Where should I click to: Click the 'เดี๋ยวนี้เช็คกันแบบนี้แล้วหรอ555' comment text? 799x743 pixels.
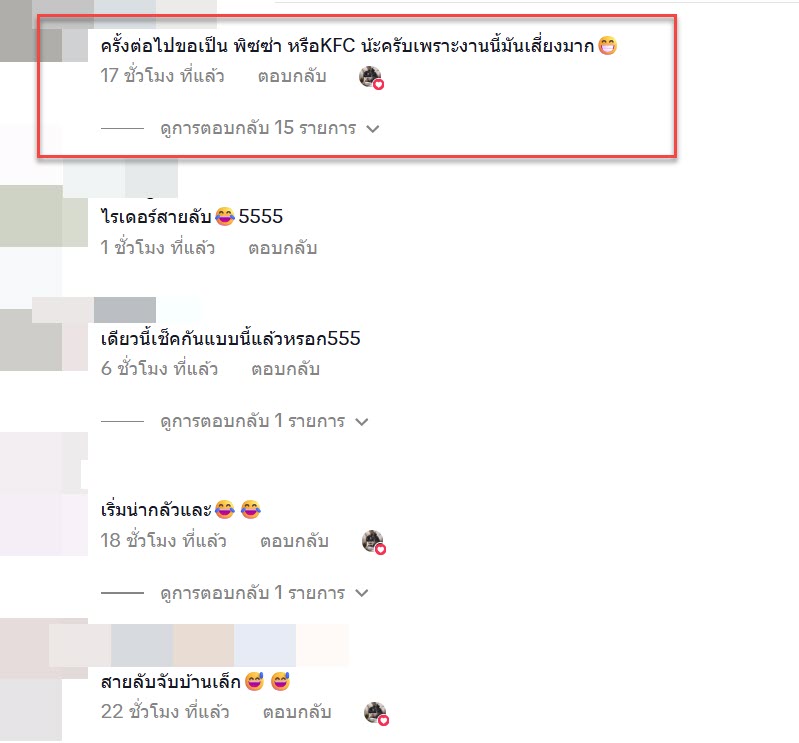point(230,338)
